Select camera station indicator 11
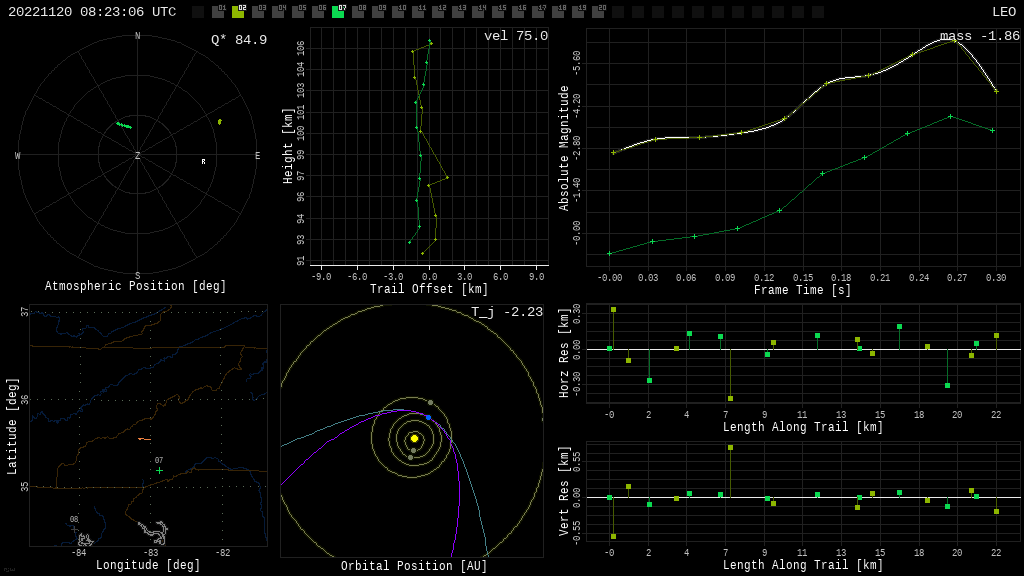Image resolution: width=1024 pixels, height=576 pixels. pos(418,12)
